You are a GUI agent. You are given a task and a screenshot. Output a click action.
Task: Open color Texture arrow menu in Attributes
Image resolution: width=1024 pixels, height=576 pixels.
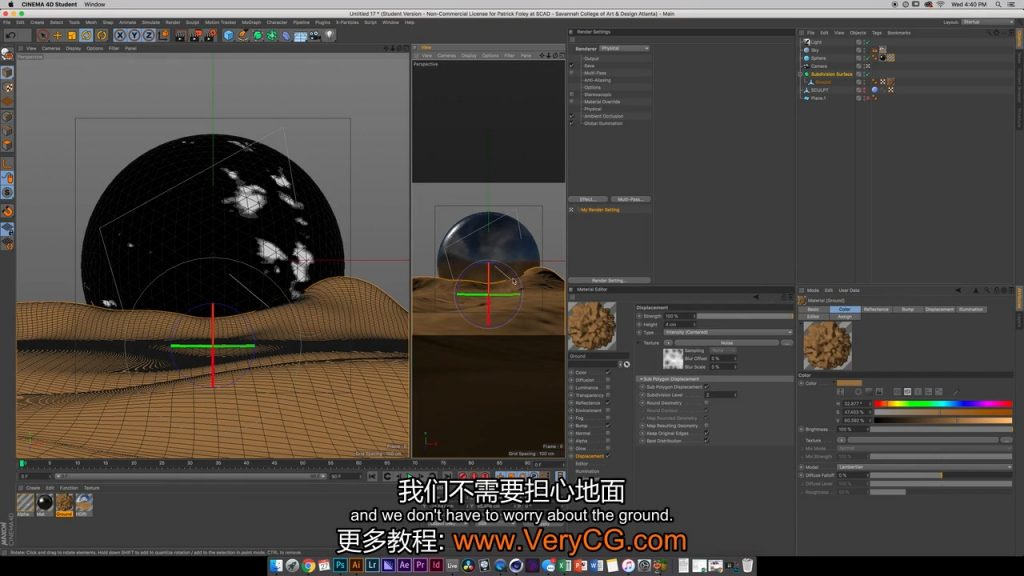(841, 440)
